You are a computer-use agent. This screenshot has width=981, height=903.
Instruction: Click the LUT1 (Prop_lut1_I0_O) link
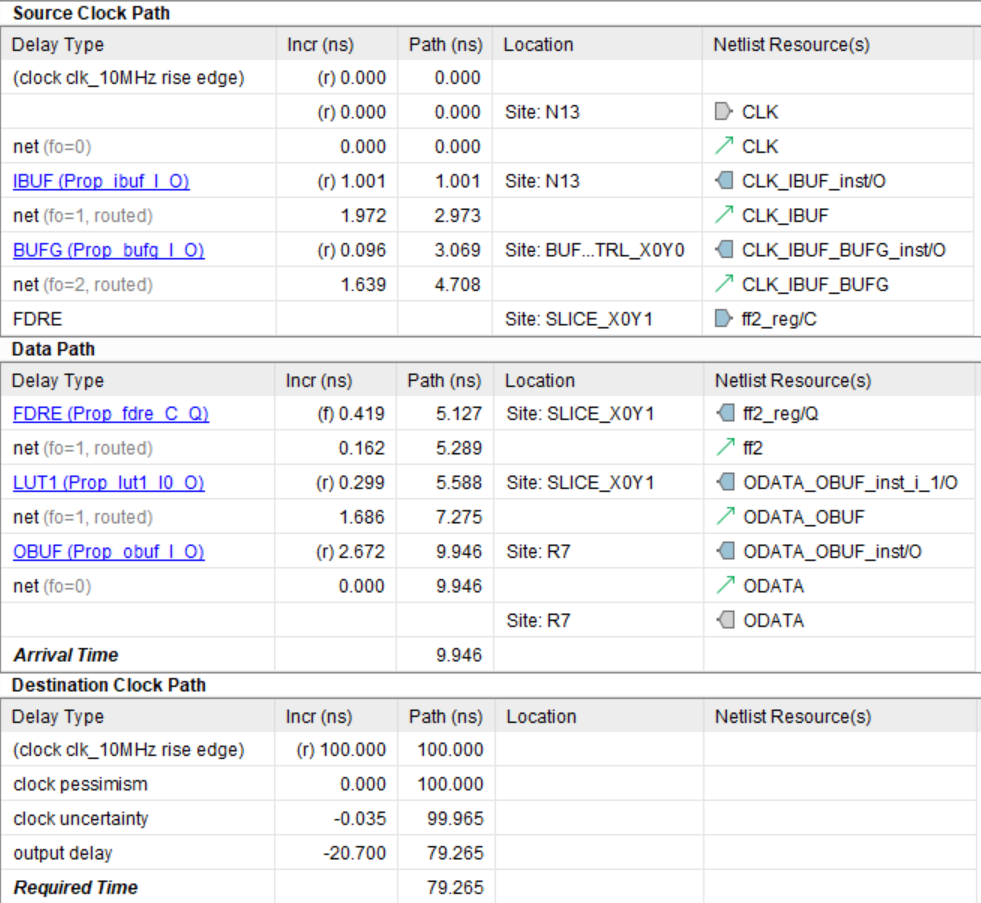(108, 483)
